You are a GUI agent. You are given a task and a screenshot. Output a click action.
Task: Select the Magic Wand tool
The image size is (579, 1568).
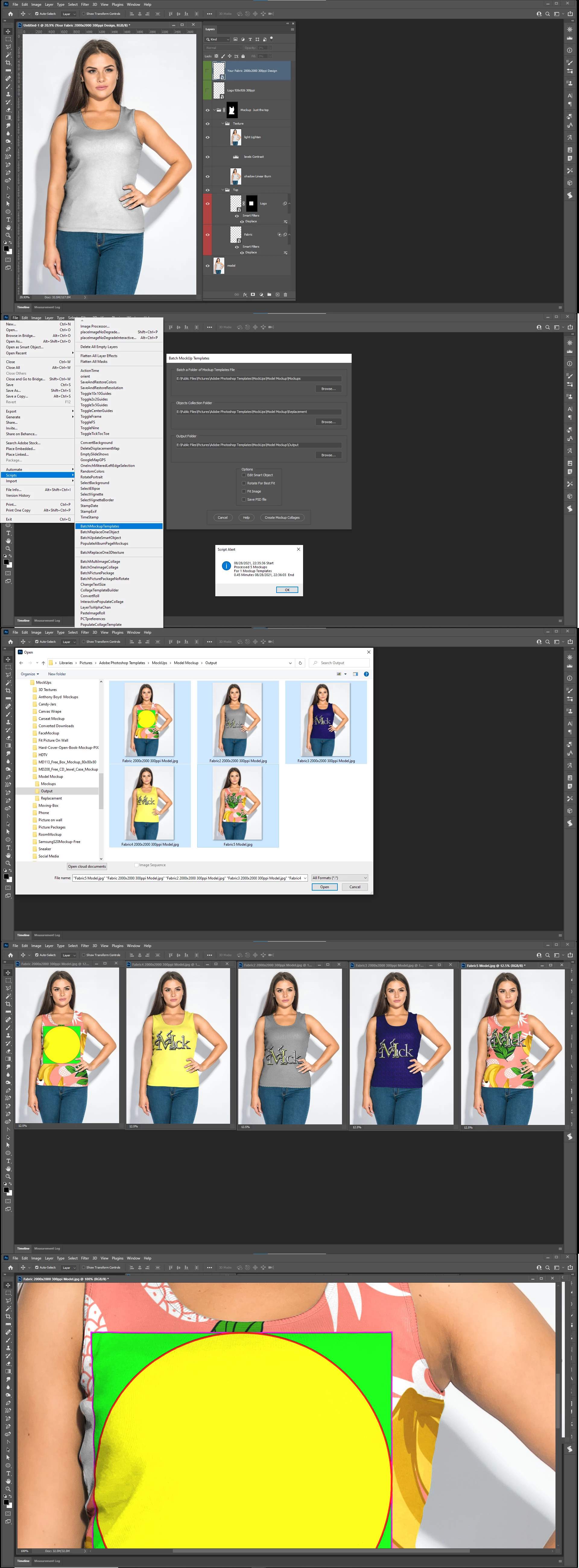tap(8, 55)
